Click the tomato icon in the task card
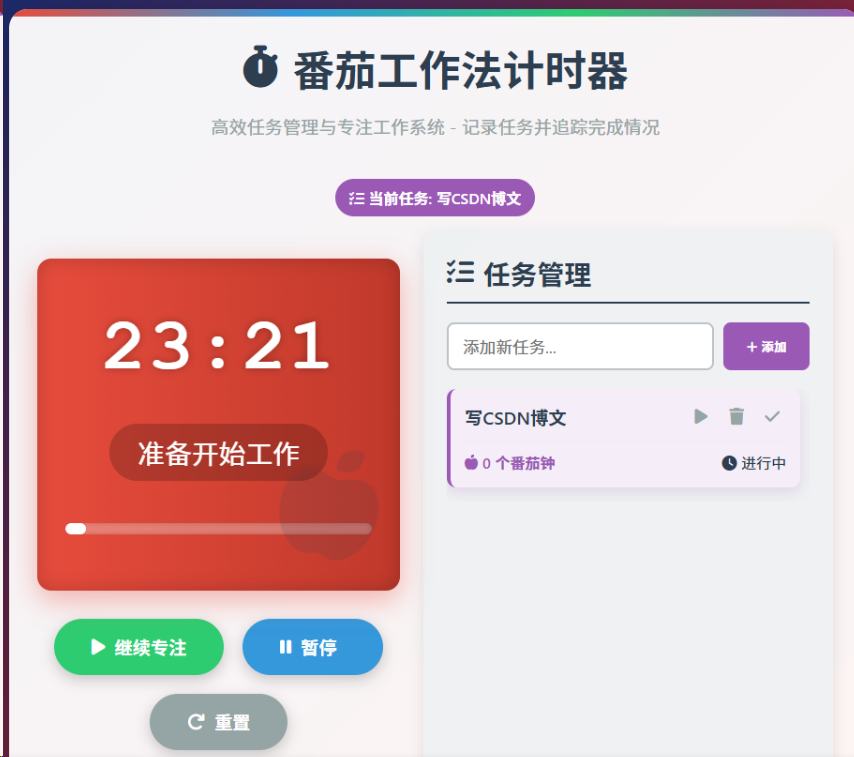Viewport: 854px width, 757px height. tap(471, 463)
